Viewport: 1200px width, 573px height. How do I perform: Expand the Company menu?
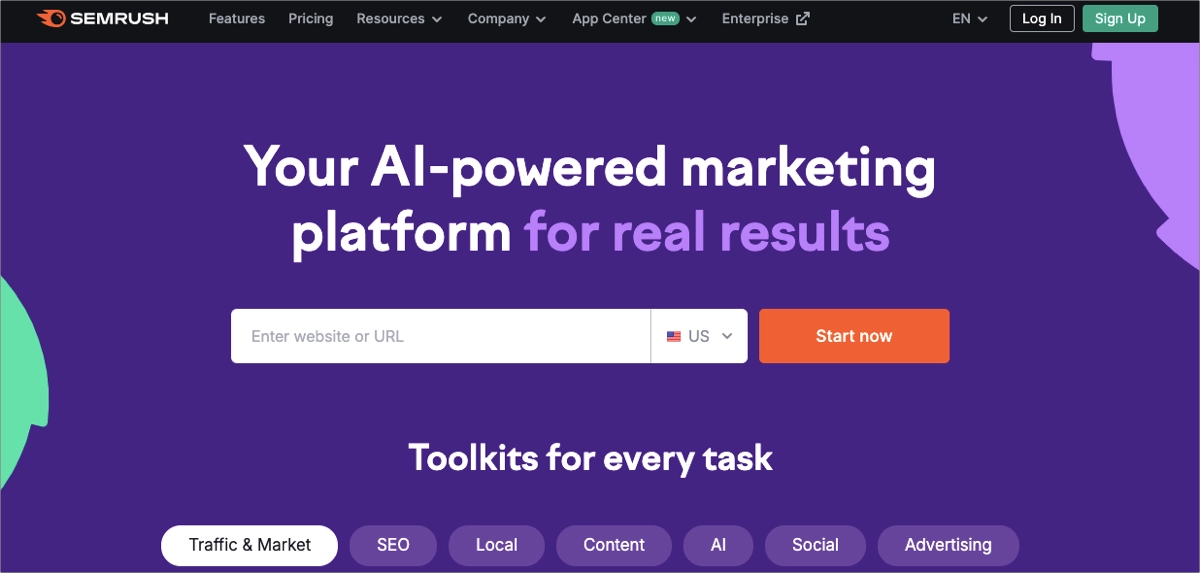[507, 18]
